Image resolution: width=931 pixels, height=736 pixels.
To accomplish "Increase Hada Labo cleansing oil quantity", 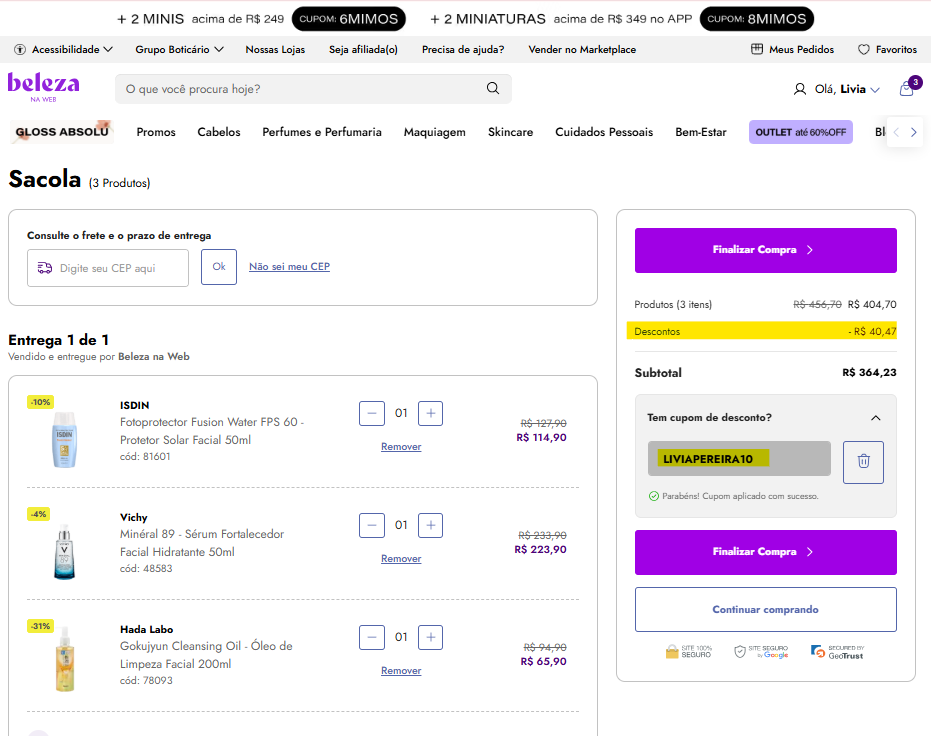I will pos(430,637).
